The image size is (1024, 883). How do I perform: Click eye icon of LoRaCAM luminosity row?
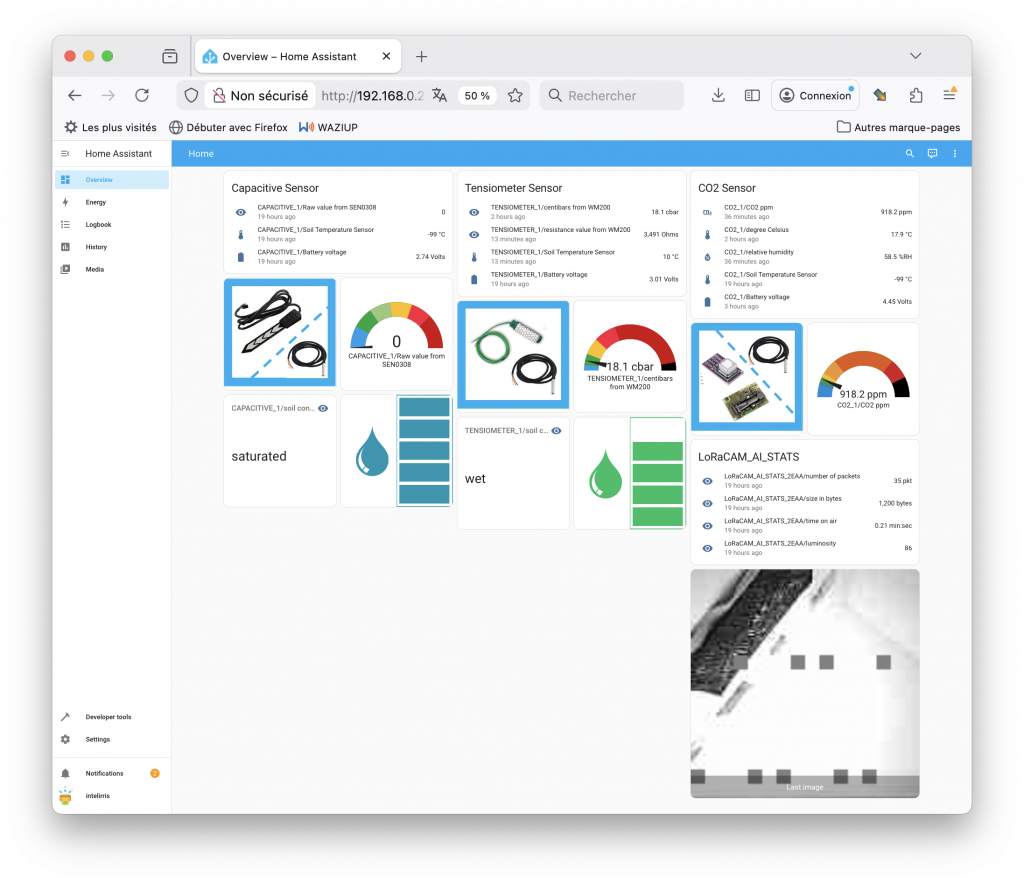[707, 548]
